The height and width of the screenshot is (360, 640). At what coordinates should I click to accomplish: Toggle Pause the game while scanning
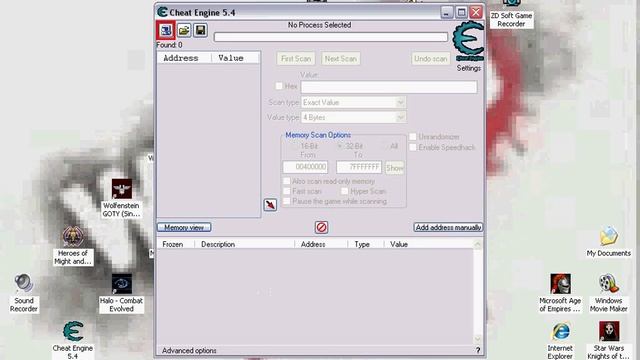pyautogui.click(x=287, y=201)
